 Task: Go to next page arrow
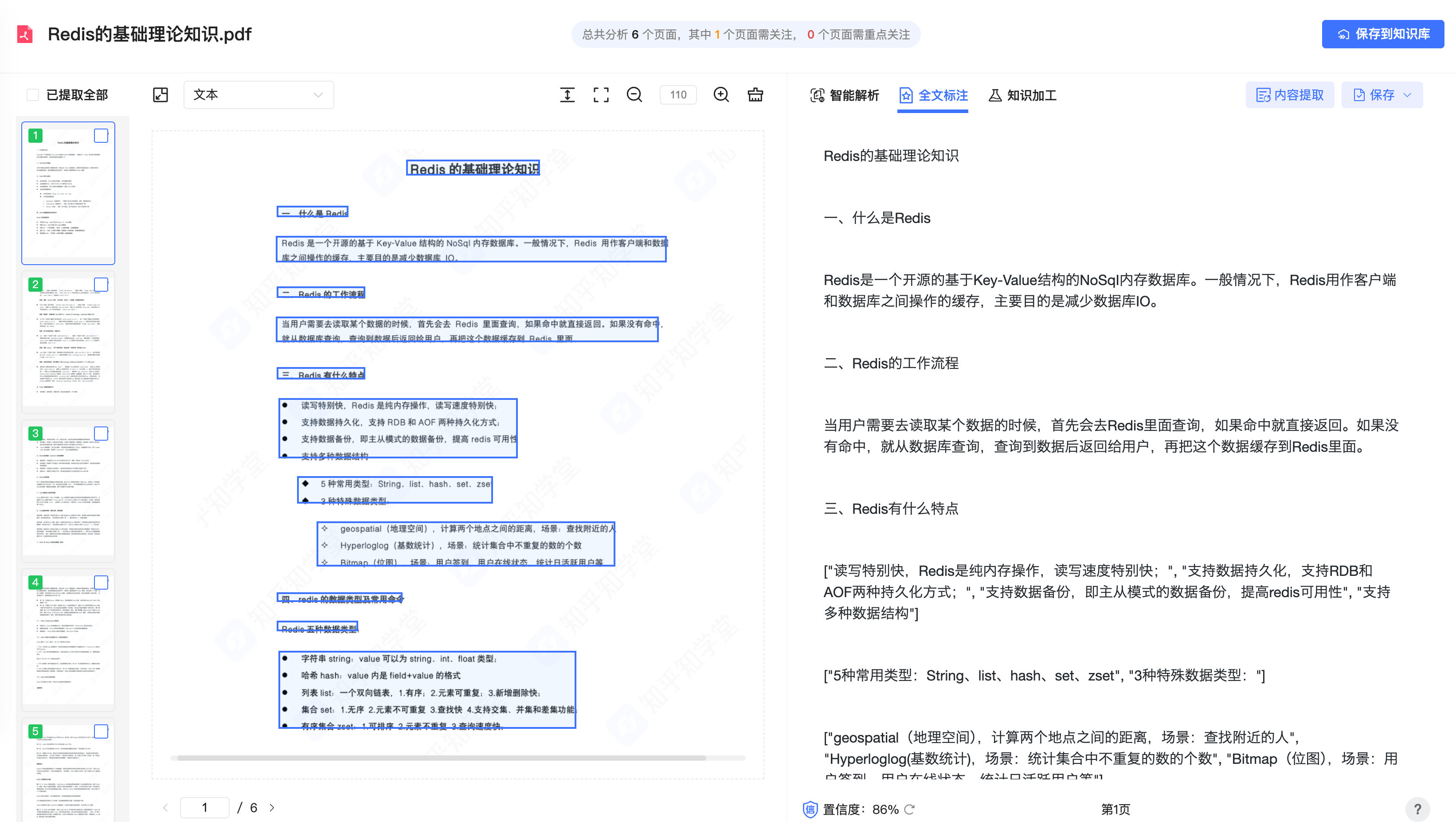tap(272, 807)
